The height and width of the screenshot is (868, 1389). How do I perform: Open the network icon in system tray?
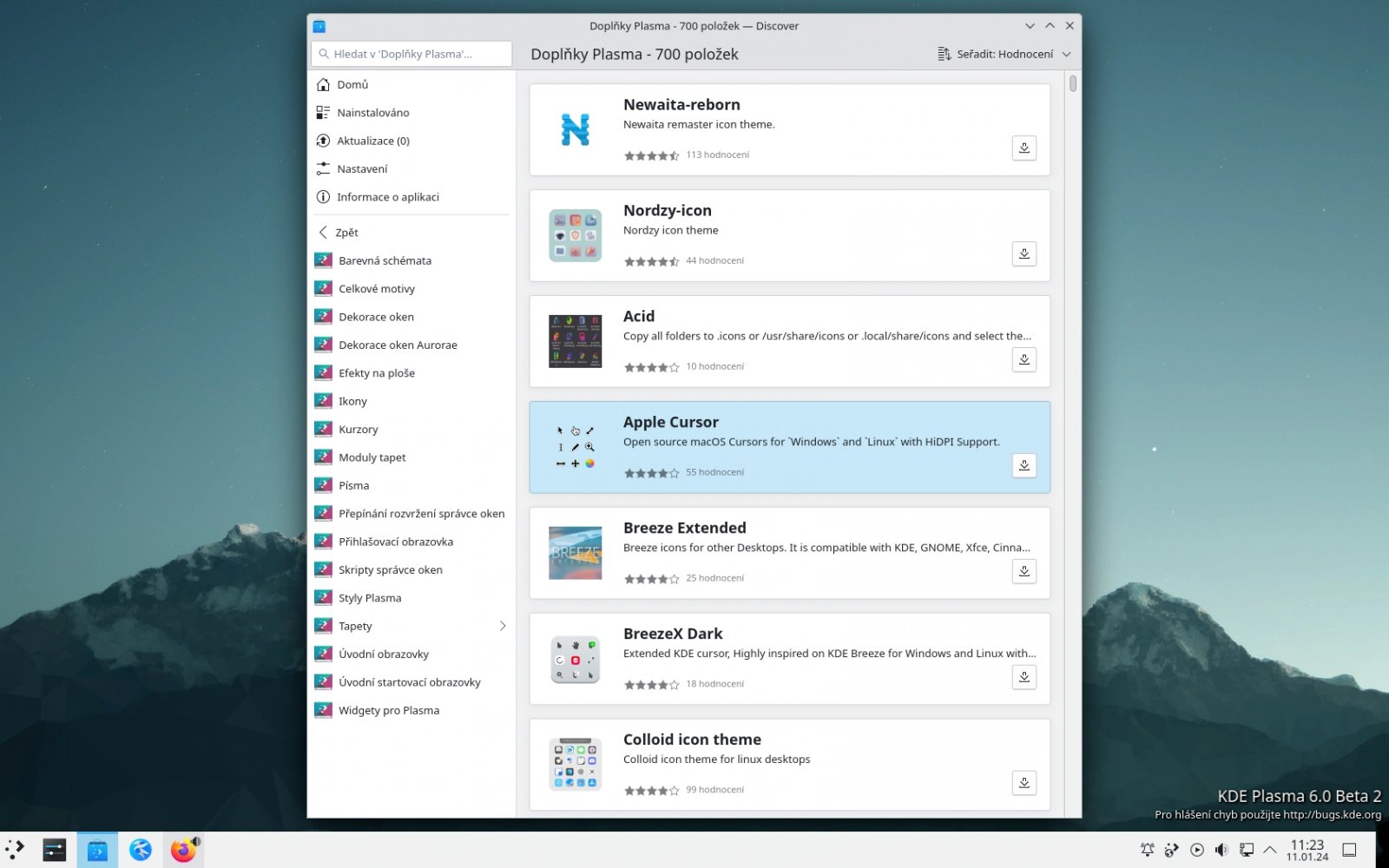tap(1246, 850)
